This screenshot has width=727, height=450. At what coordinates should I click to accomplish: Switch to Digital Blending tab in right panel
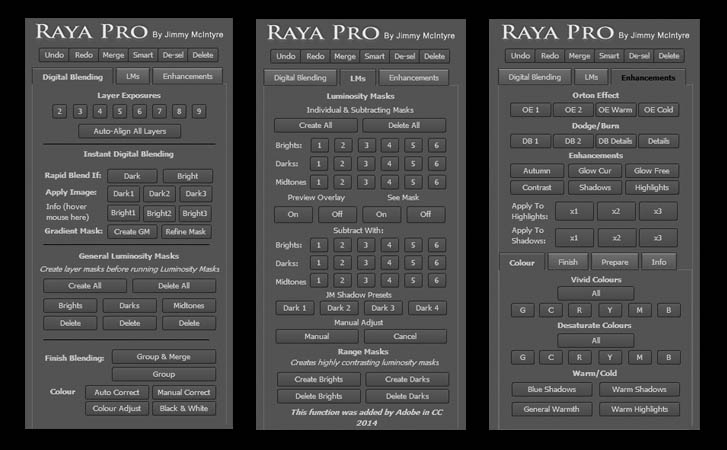535,77
